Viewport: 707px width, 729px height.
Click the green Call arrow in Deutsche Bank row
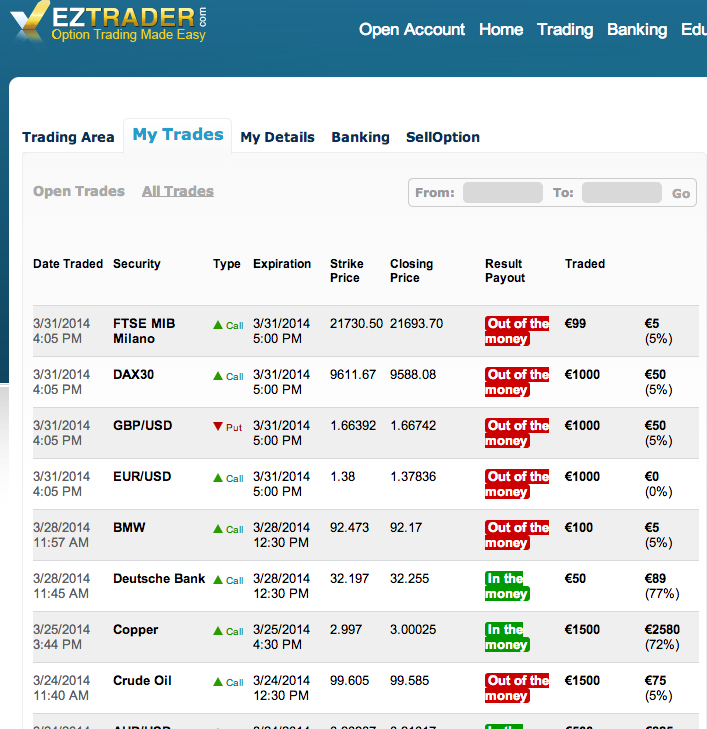point(218,580)
